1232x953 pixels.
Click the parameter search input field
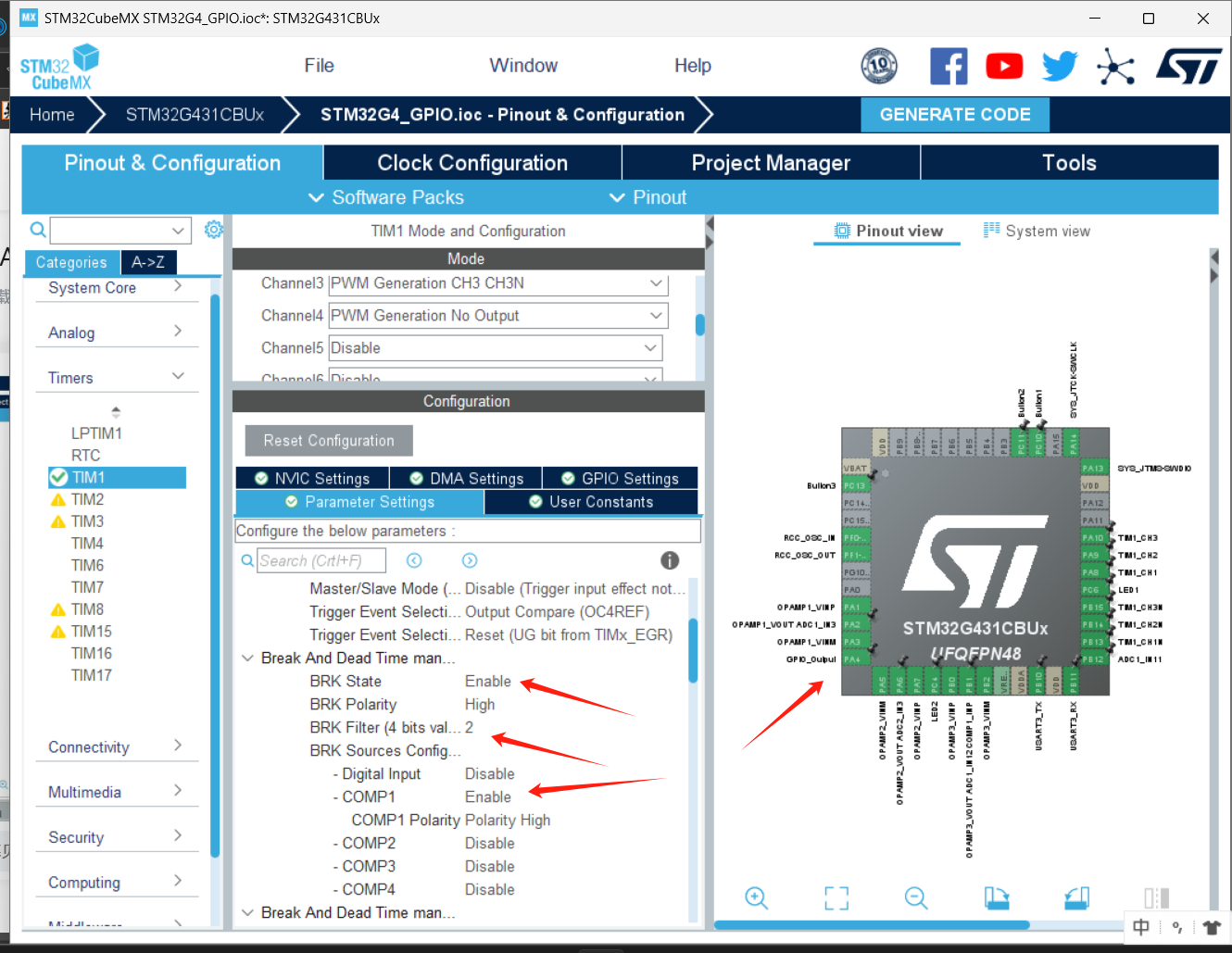click(x=321, y=560)
